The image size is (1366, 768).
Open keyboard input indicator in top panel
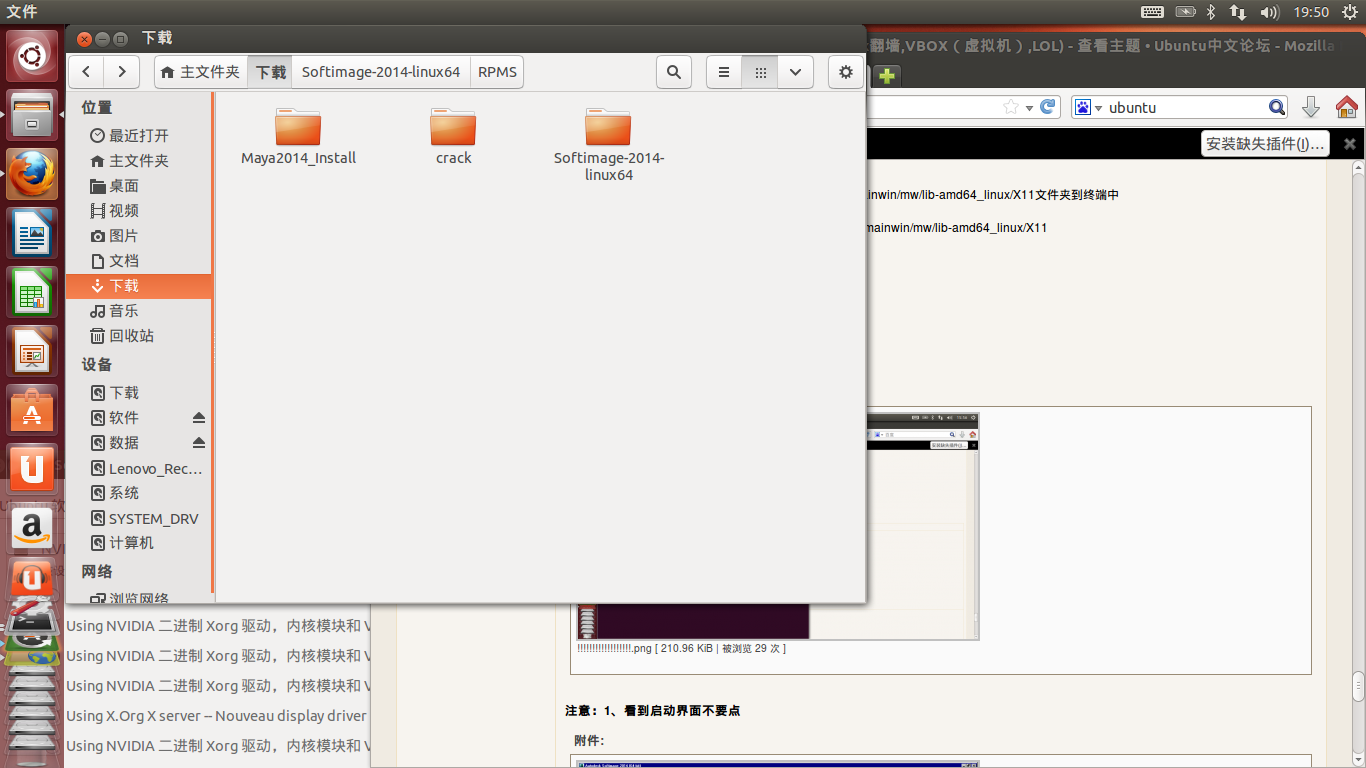coord(1152,12)
